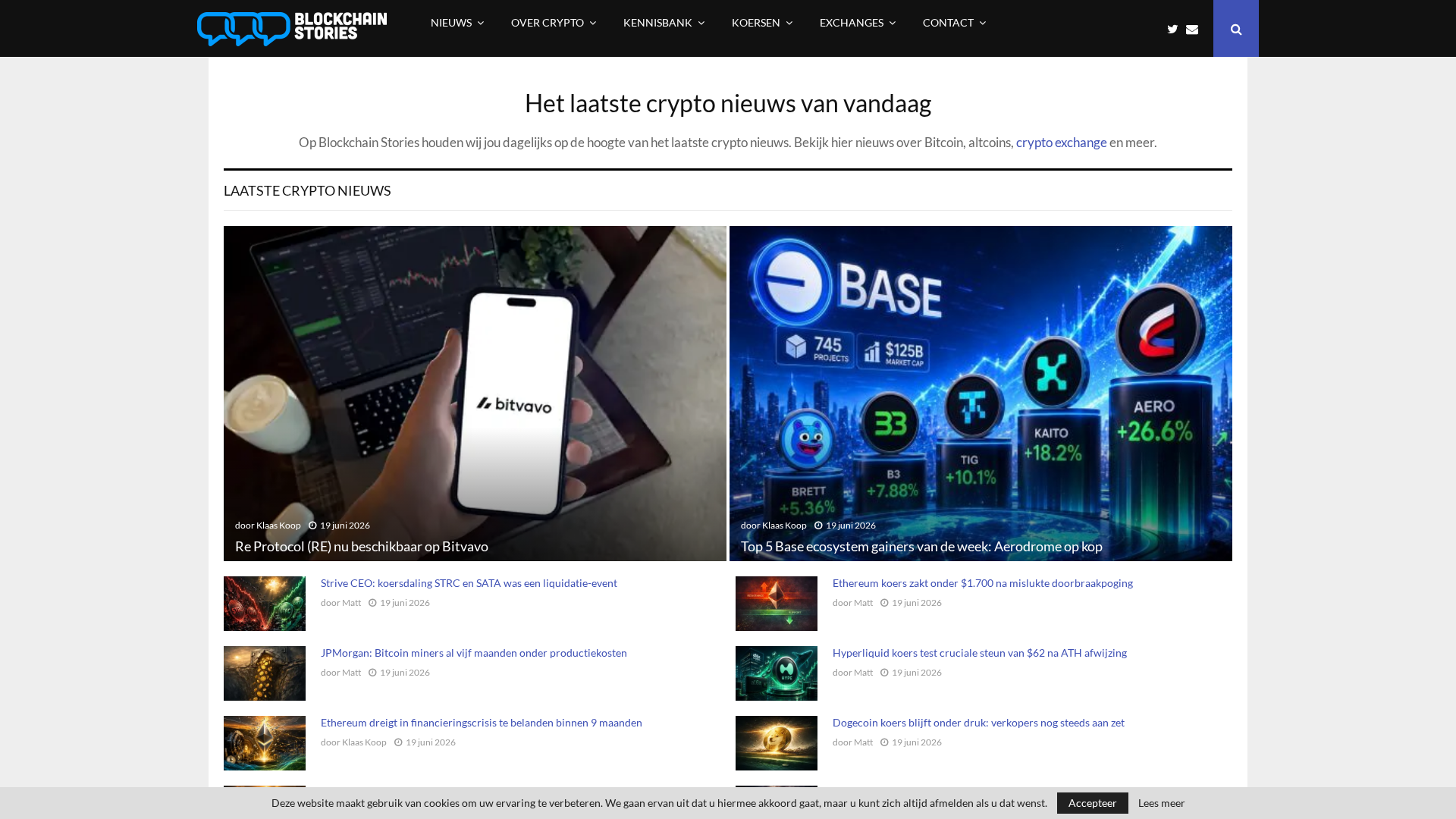Viewport: 1456px width, 819px height.
Task: Click the clock icon under Ethereum financieringscrisis
Action: [x=398, y=742]
